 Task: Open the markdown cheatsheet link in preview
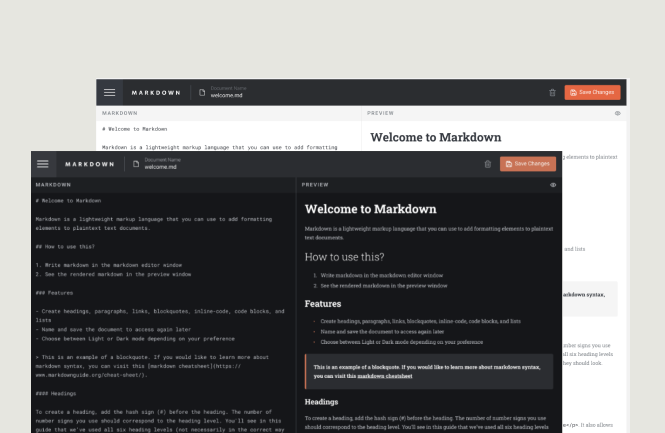[x=385, y=376]
